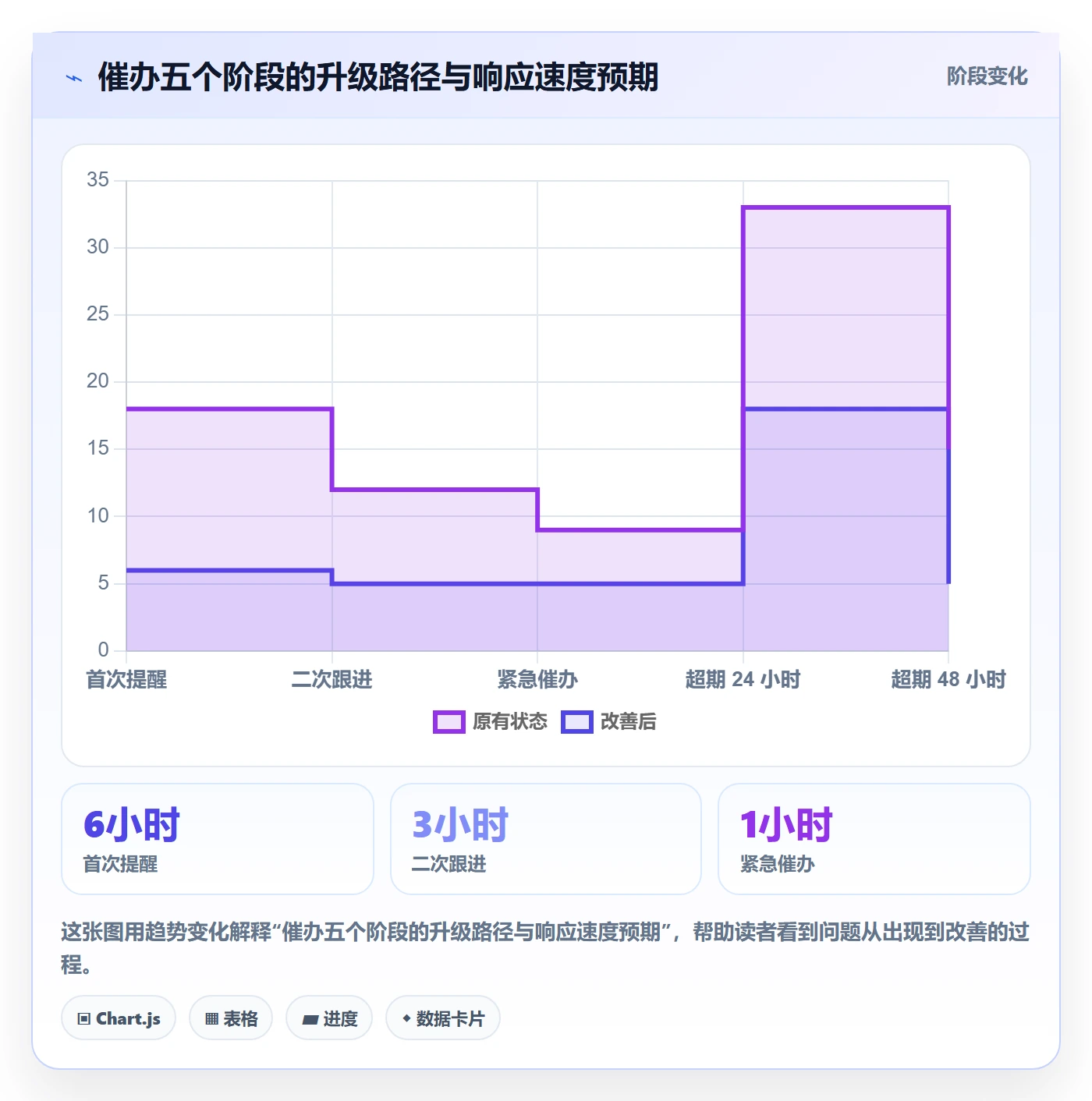Select the 数据卡片 tag chip
The height and width of the screenshot is (1101, 1092).
pyautogui.click(x=443, y=1018)
